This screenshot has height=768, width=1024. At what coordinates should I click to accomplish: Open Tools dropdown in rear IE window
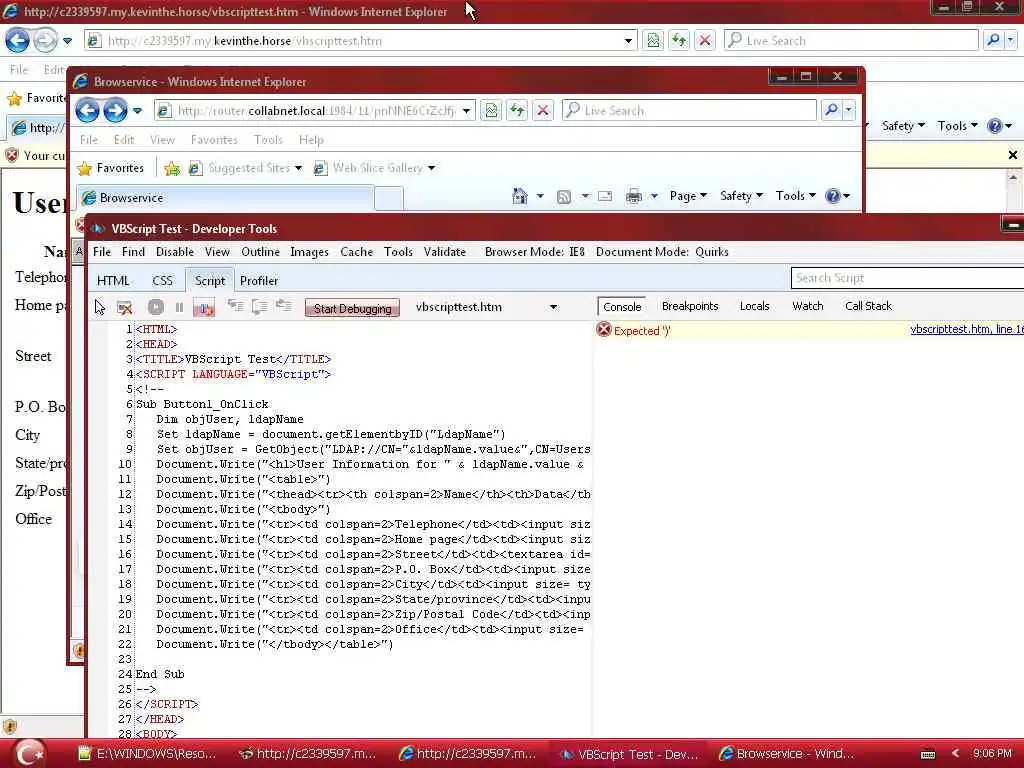click(x=957, y=126)
